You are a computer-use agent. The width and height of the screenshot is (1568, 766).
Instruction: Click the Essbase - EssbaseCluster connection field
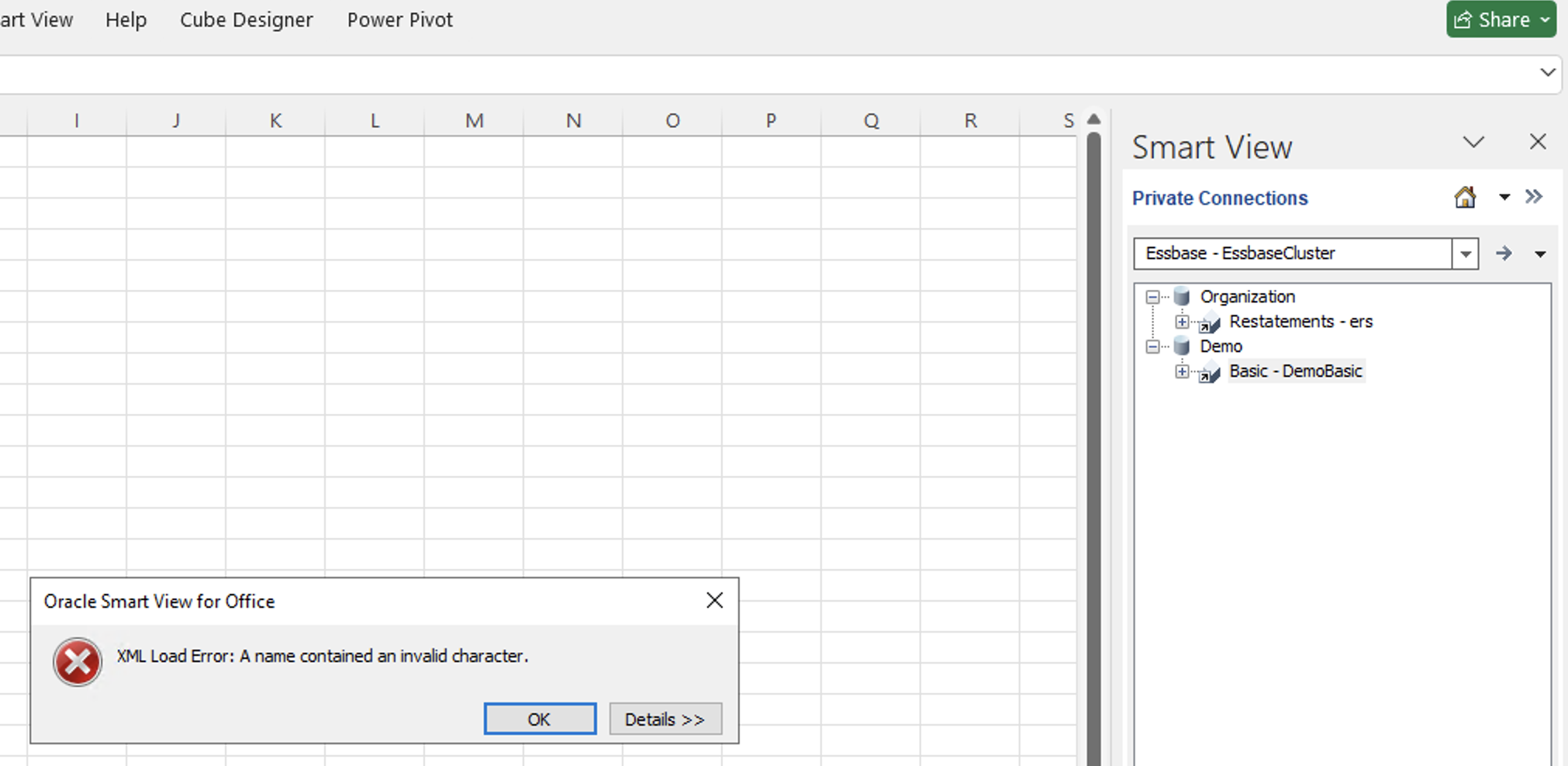pyautogui.click(x=1293, y=254)
